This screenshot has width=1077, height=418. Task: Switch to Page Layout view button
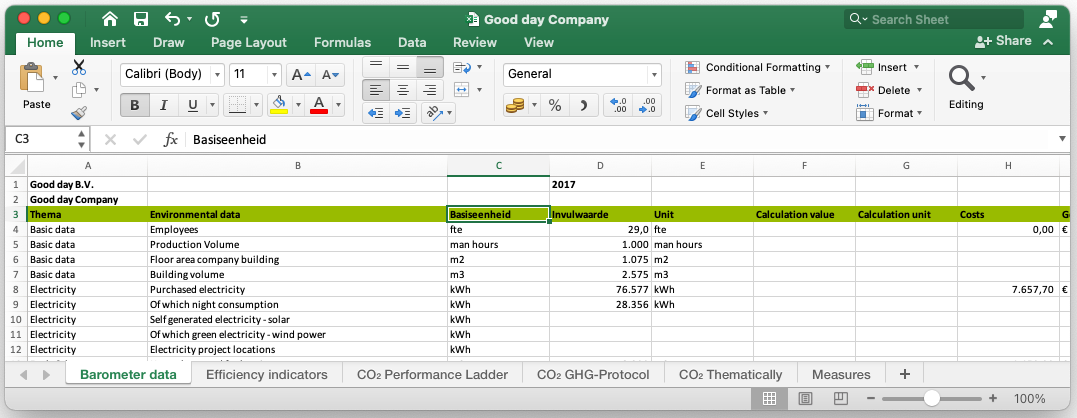pos(806,398)
